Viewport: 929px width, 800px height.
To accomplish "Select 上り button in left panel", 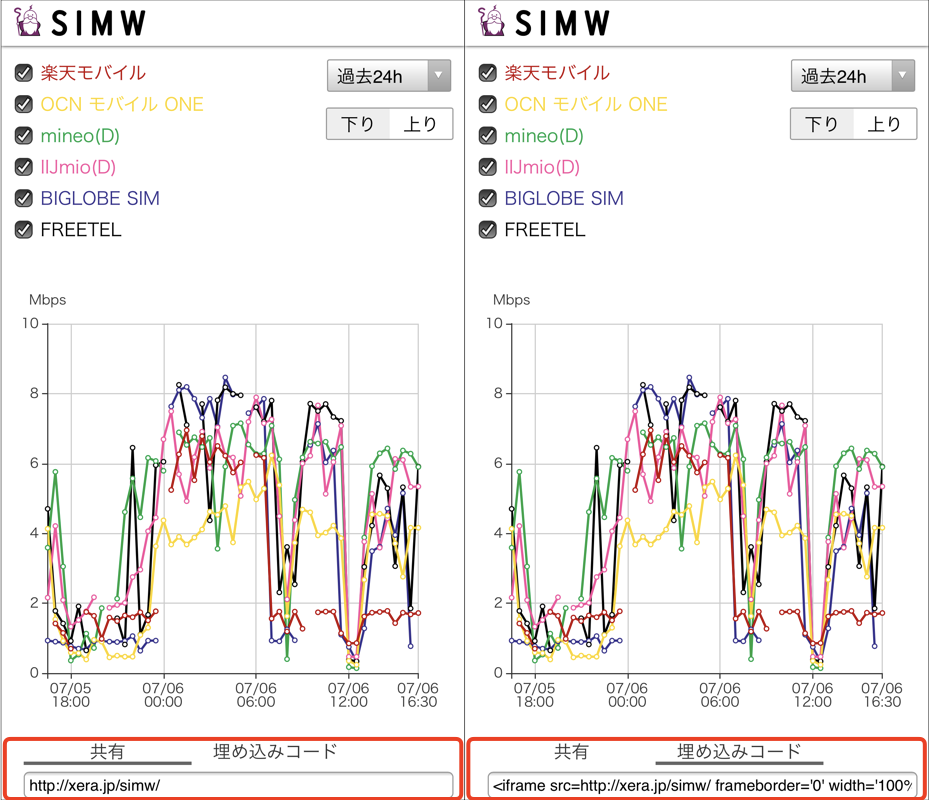I will [421, 124].
